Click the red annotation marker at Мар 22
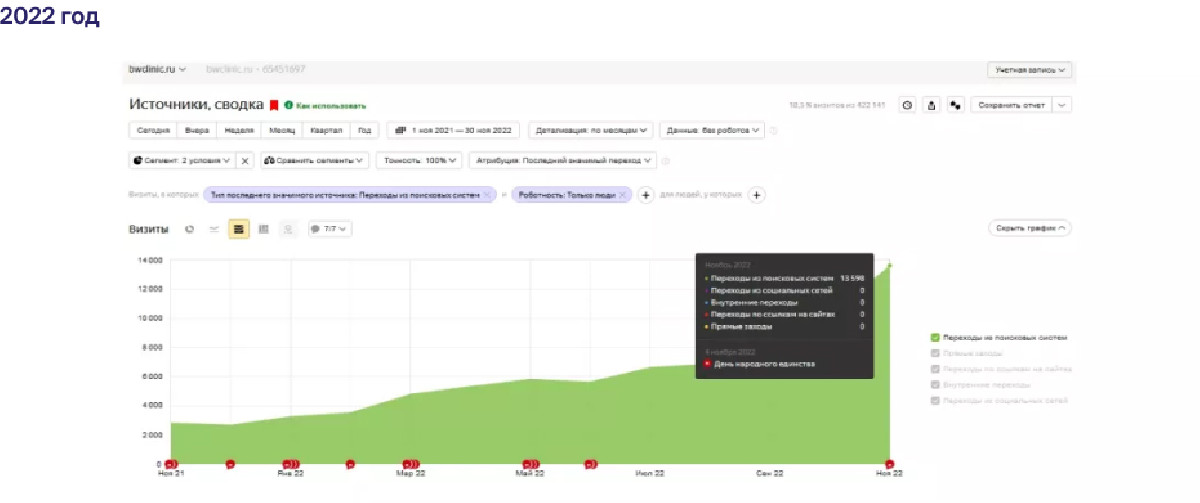The image size is (1200, 503). click(410, 464)
